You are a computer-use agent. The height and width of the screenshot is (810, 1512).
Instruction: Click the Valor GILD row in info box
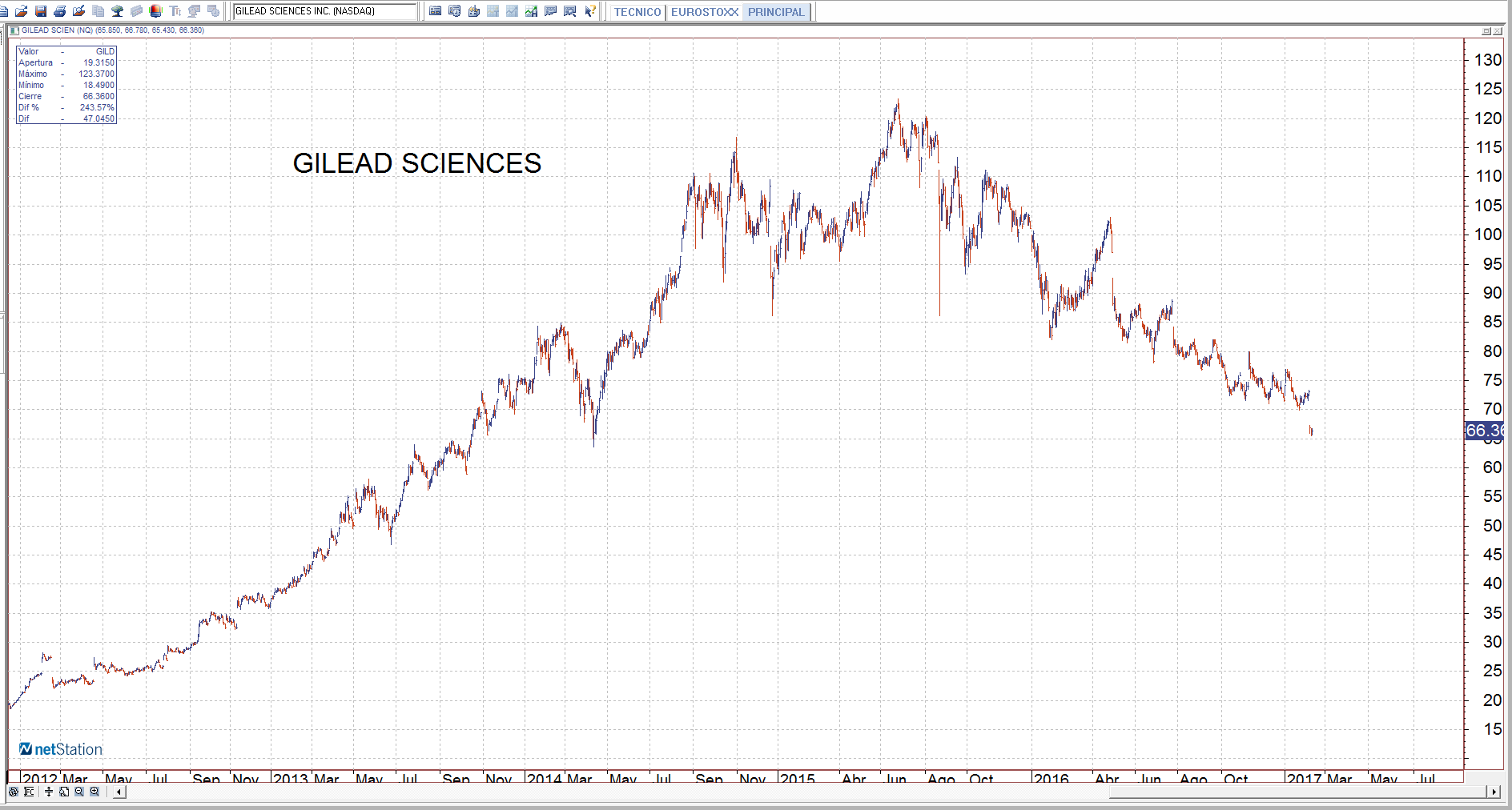66,51
